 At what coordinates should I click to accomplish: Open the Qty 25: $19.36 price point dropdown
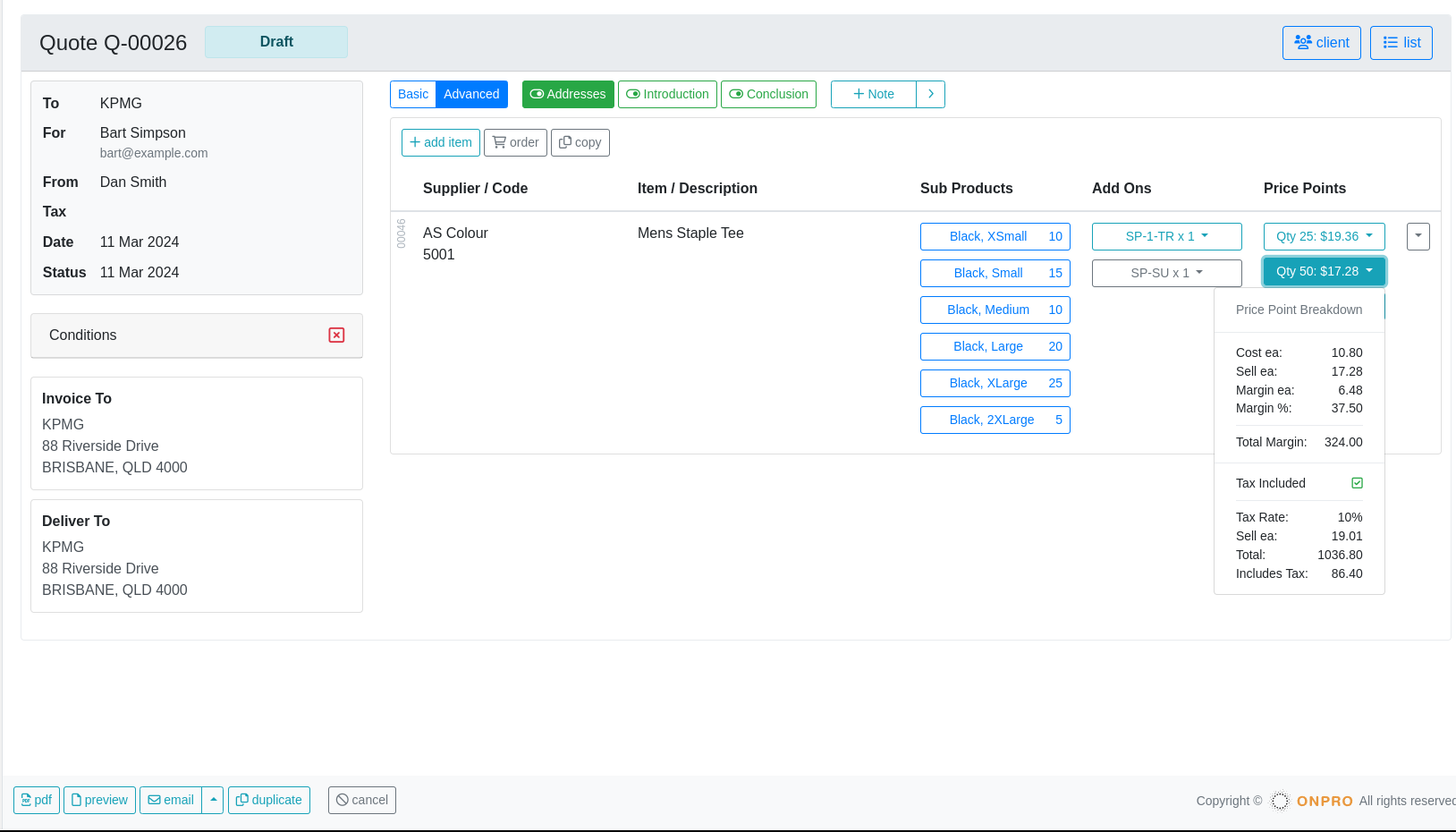pyautogui.click(x=1325, y=236)
